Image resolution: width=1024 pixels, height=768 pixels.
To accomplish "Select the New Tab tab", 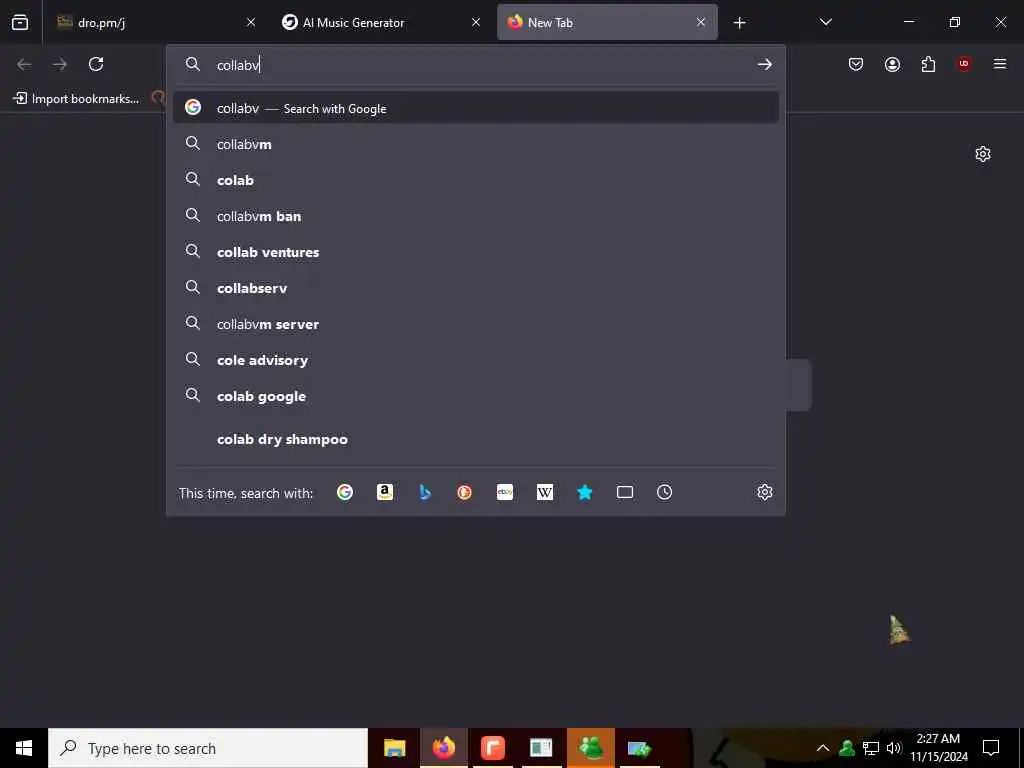I will [607, 22].
